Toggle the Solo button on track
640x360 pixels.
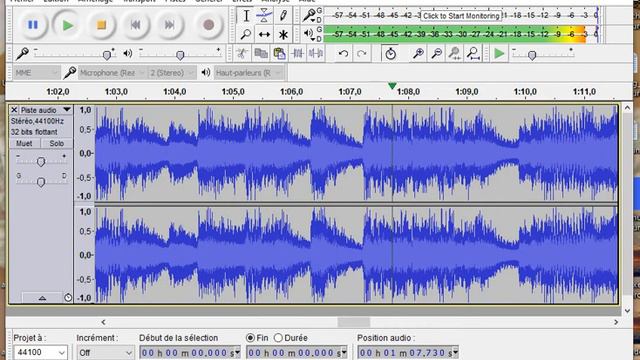tap(56, 143)
